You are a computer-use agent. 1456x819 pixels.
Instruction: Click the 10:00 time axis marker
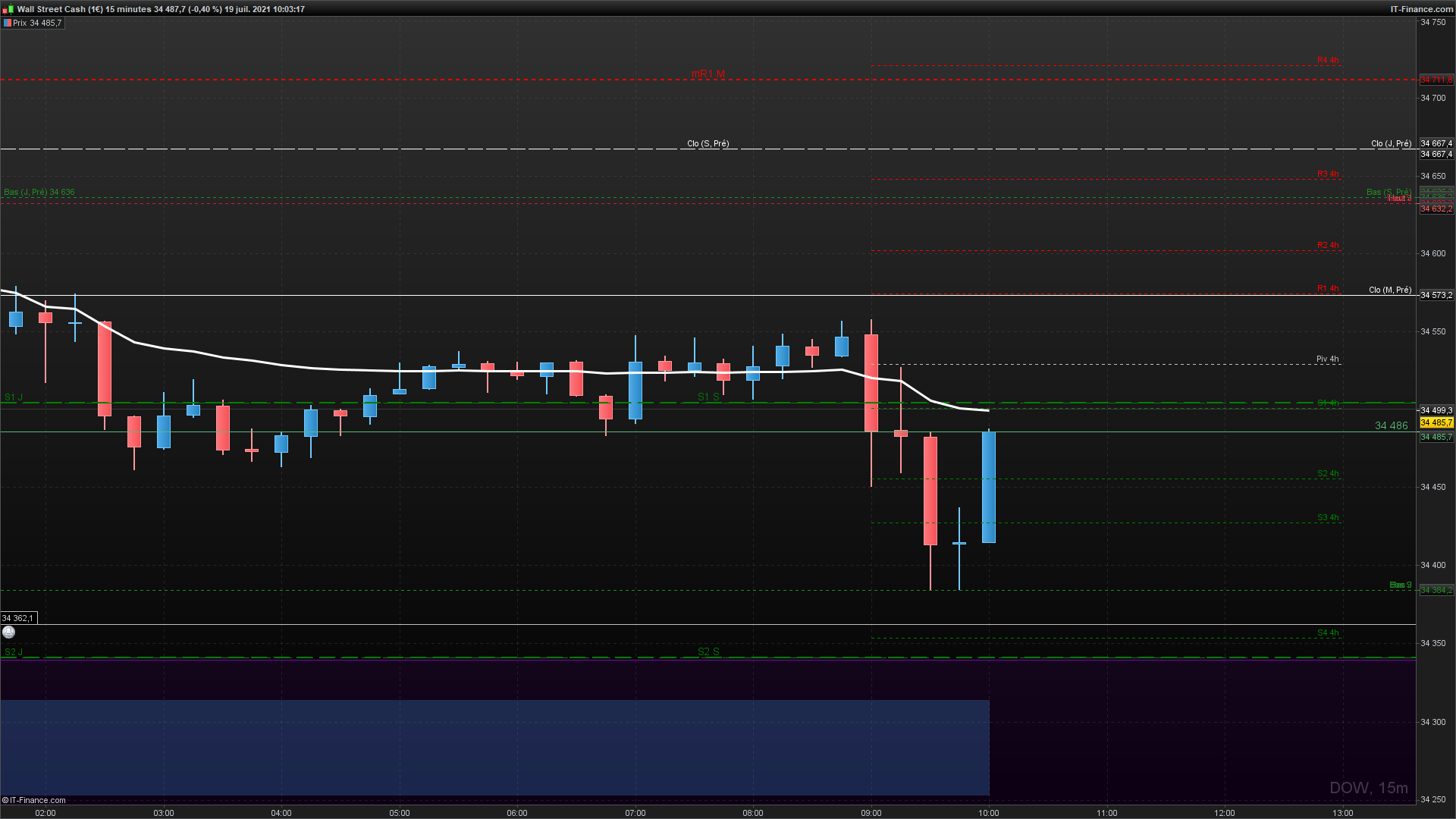point(988,813)
